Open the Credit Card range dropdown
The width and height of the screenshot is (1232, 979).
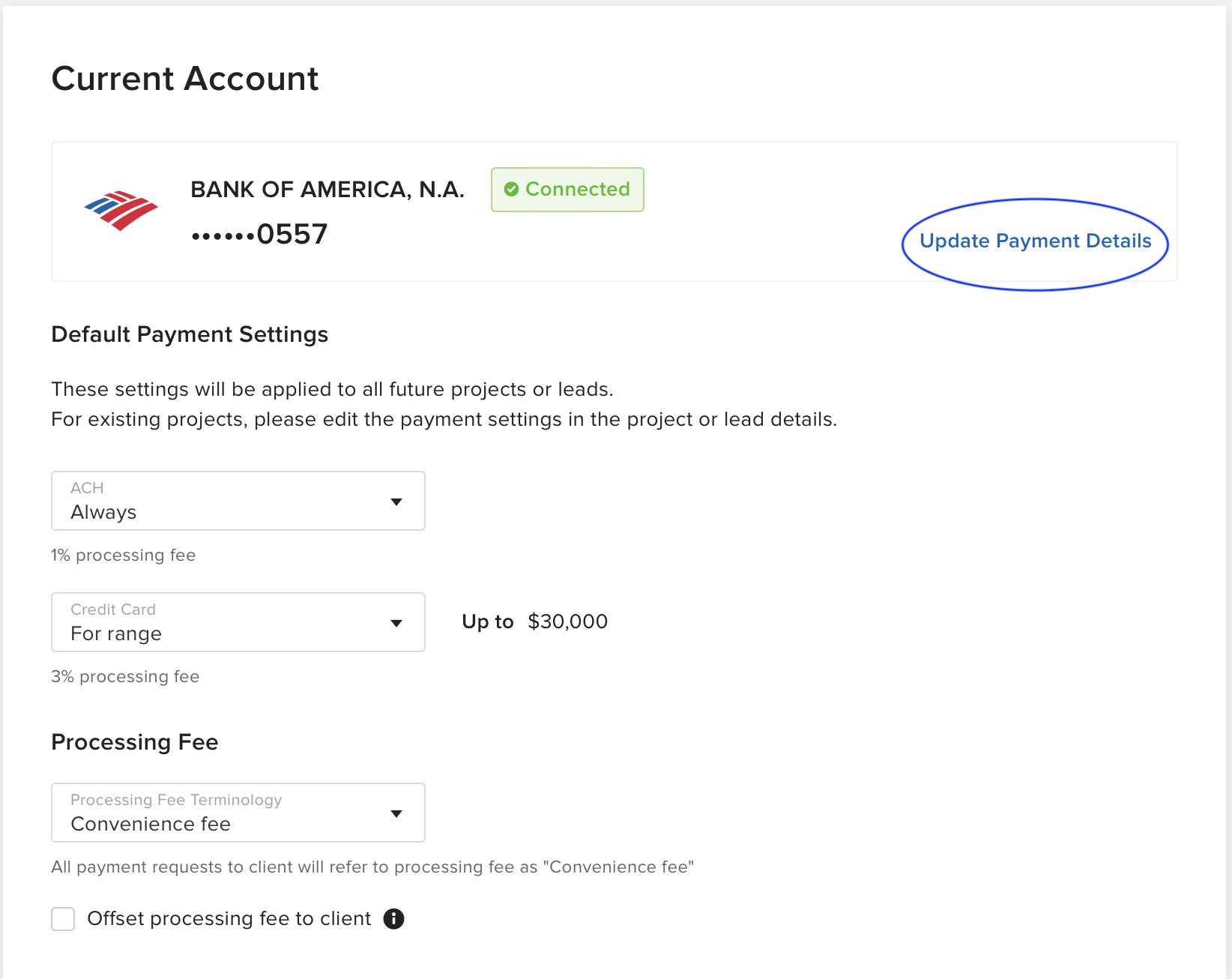coord(238,622)
